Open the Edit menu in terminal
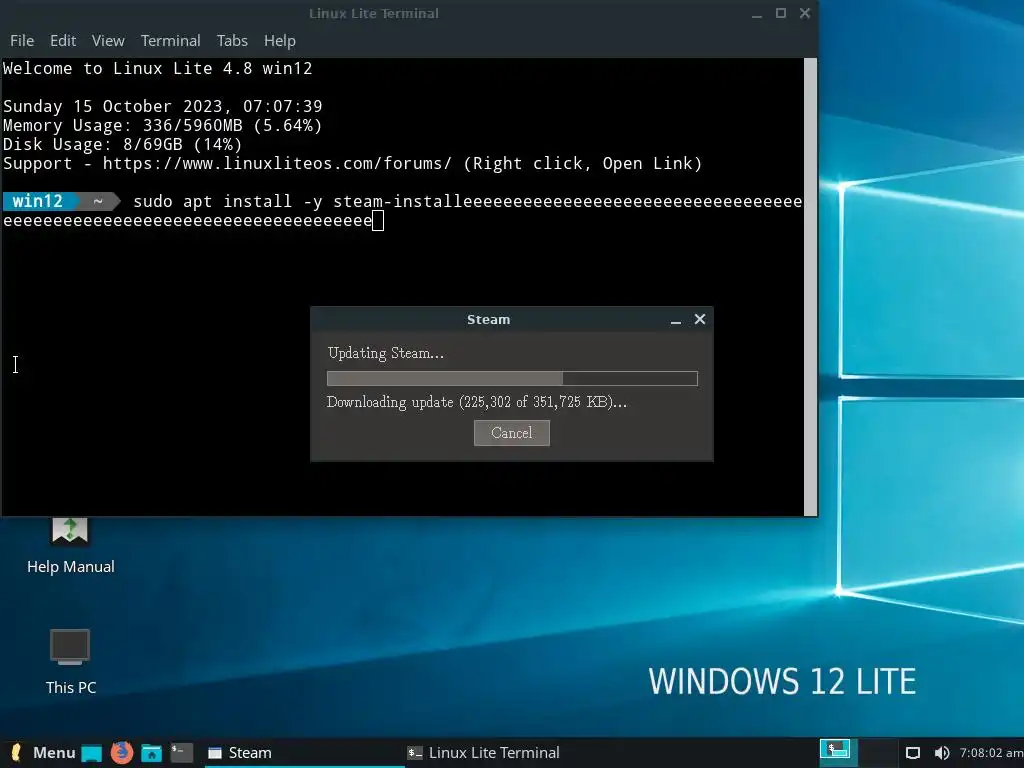1024x768 pixels. point(63,40)
